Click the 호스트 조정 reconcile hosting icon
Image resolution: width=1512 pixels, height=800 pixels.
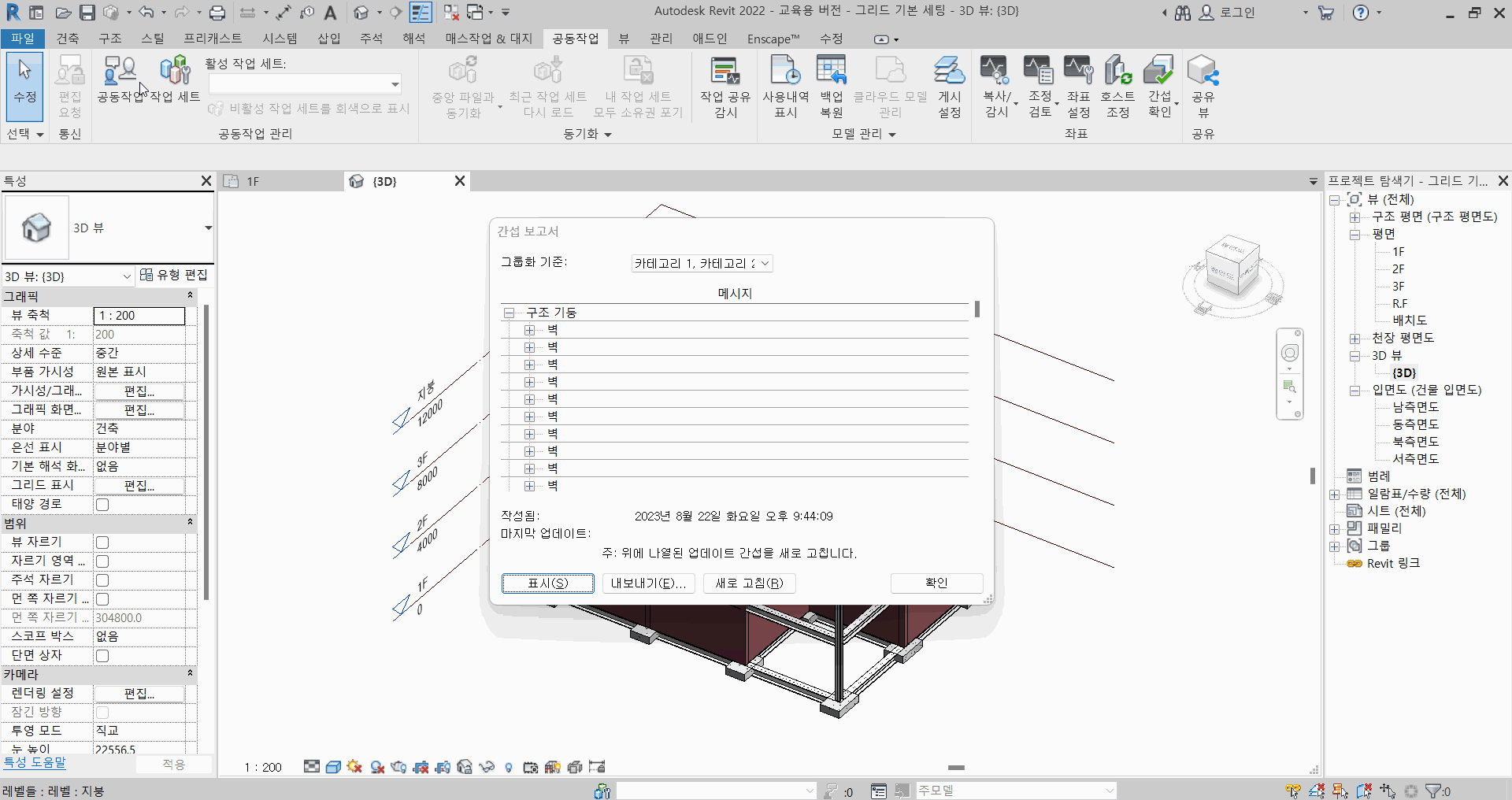[1117, 87]
